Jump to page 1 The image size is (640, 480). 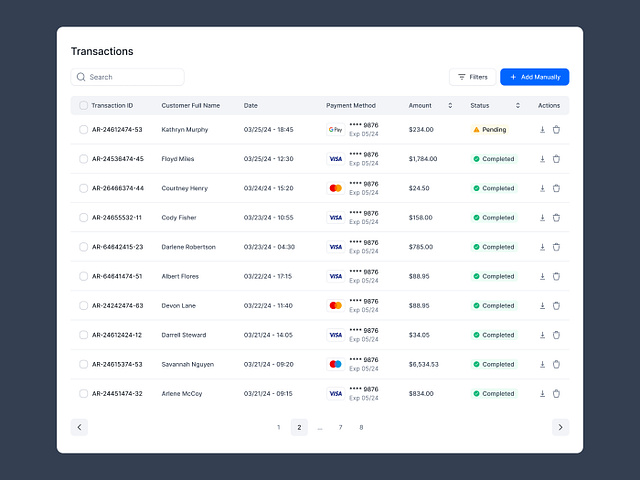tap(278, 427)
